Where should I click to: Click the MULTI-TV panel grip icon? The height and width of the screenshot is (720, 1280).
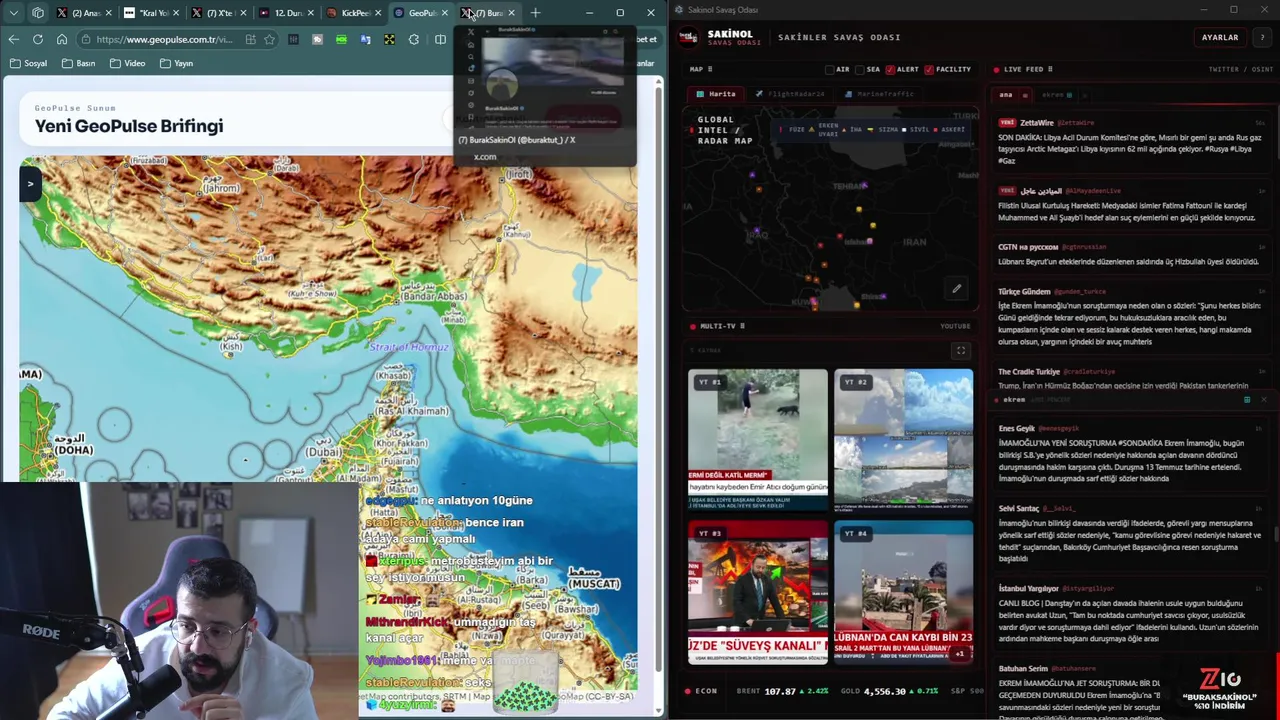[x=742, y=326]
